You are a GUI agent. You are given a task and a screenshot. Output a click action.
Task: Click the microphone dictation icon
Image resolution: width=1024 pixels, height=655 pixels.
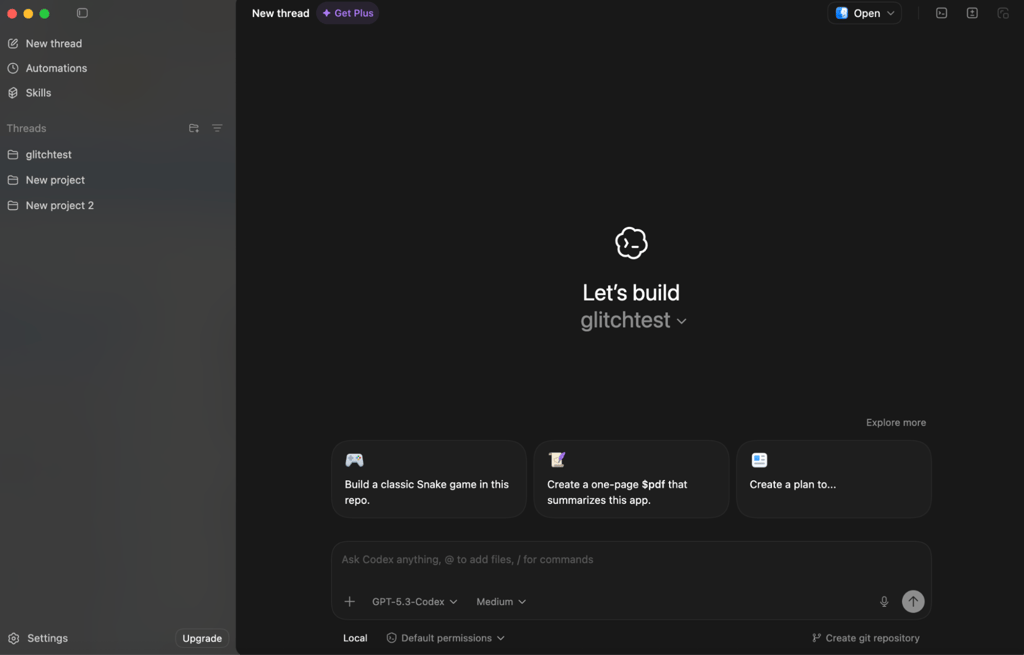(884, 601)
